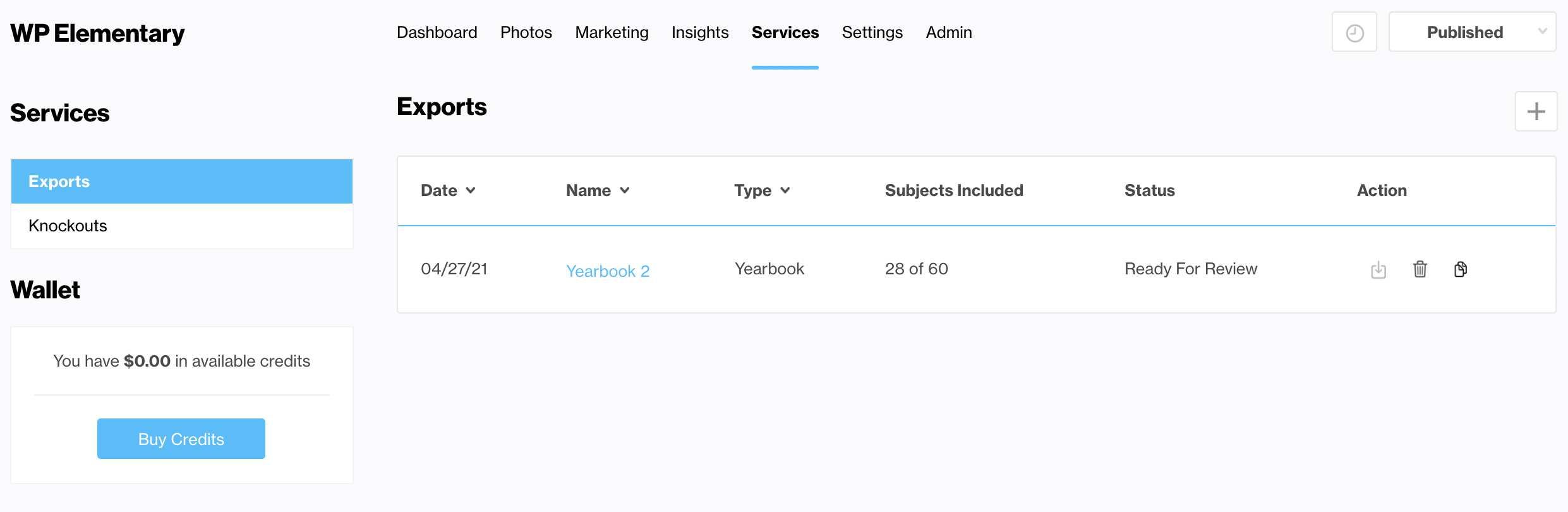Click the plus icon to add export
Screen dimensions: 1568x512
click(1536, 111)
